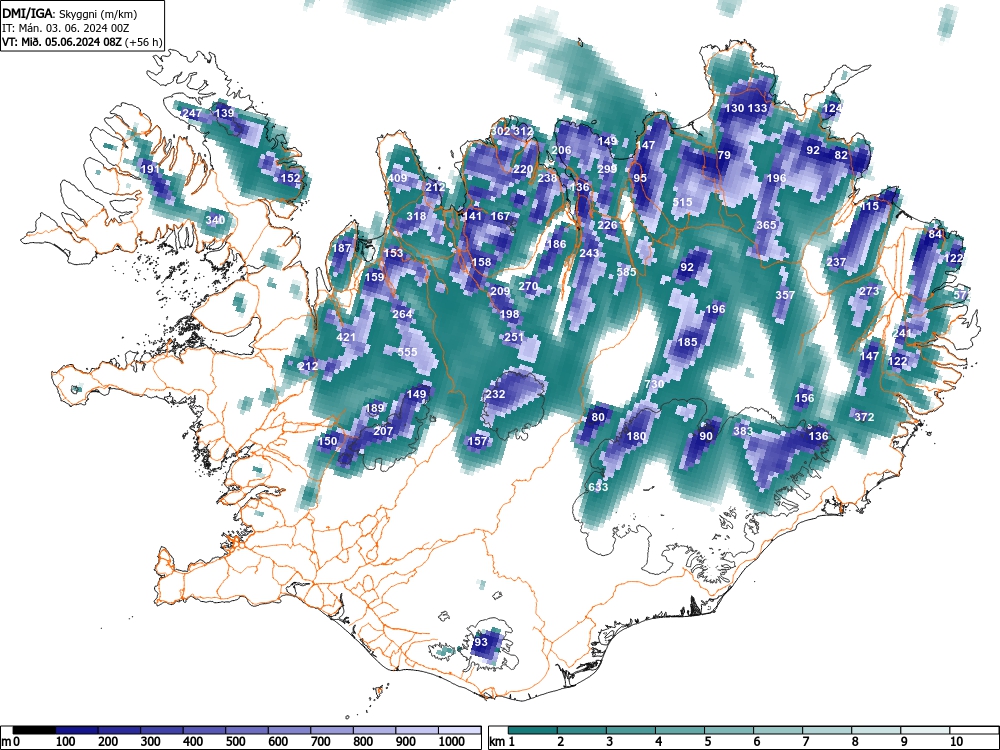Click the darkest black swatch in the meter legend

pos(34,730)
